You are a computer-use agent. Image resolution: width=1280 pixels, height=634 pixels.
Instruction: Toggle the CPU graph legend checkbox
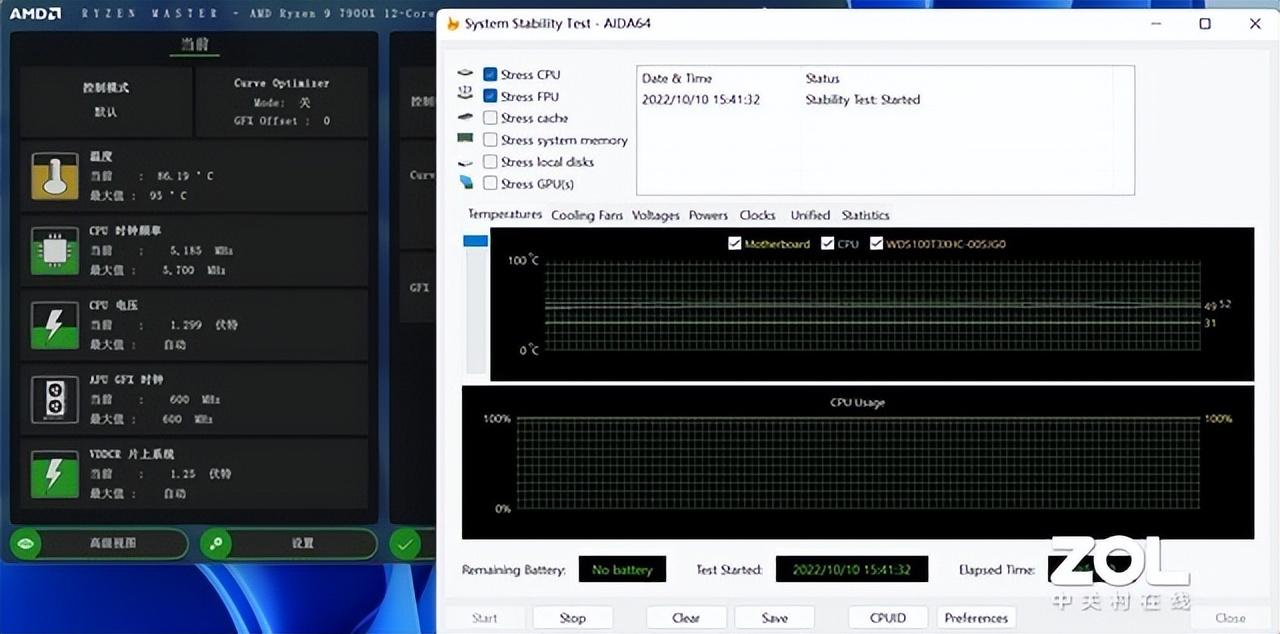point(827,243)
